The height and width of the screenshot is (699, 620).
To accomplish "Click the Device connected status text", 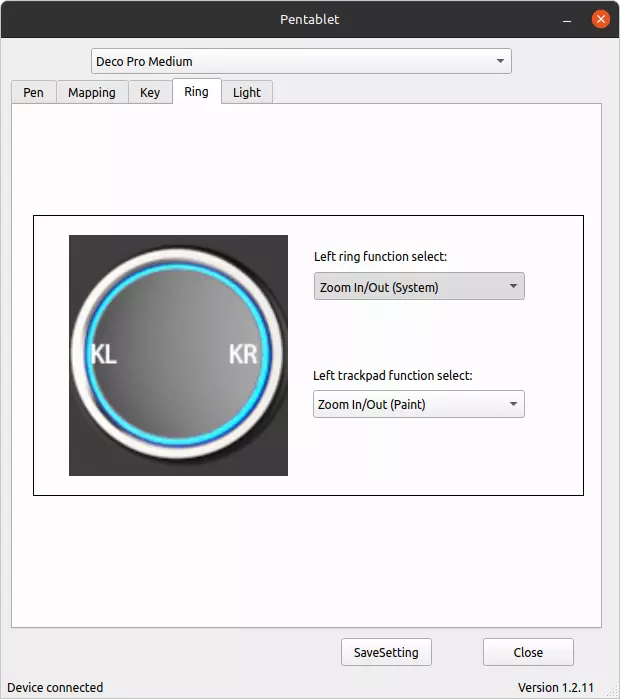I will 55,687.
